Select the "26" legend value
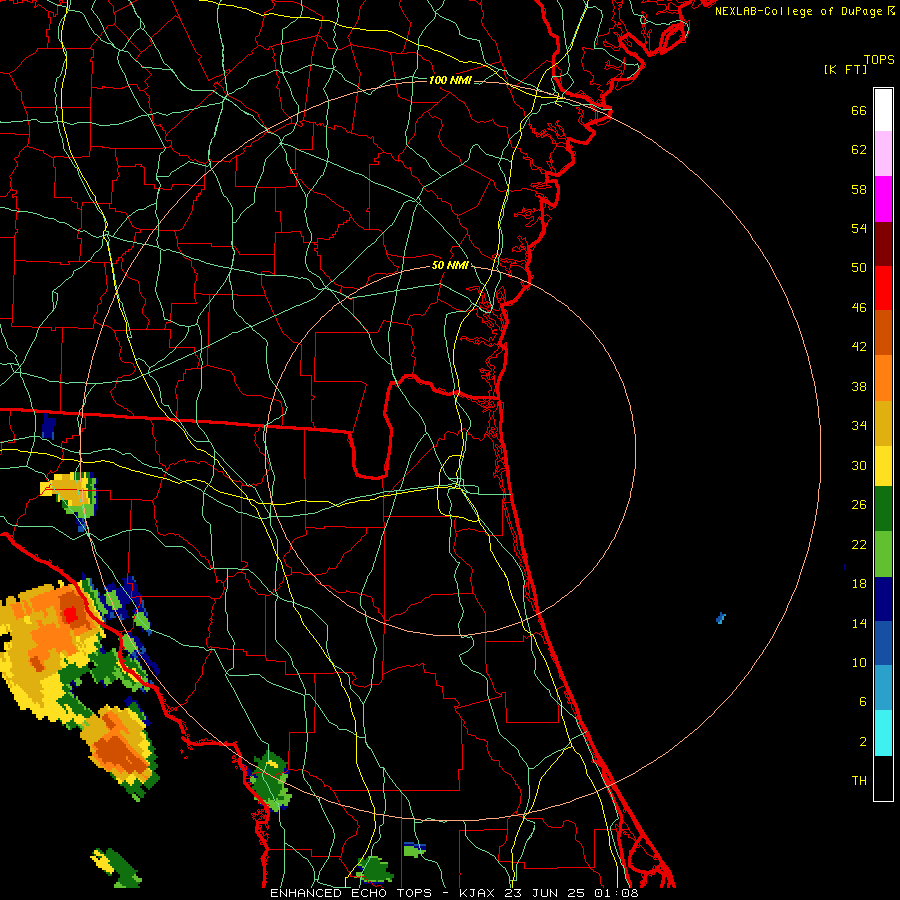900x900 pixels. (x=859, y=505)
